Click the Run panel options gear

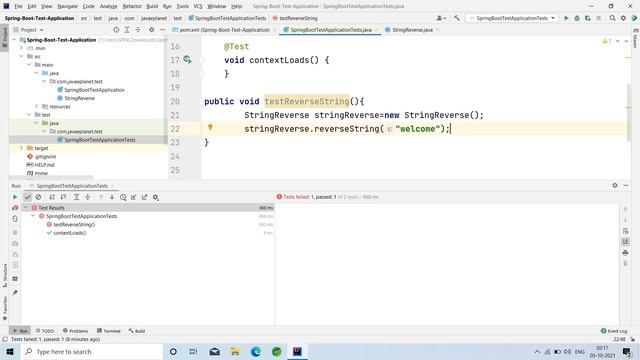click(x=615, y=185)
